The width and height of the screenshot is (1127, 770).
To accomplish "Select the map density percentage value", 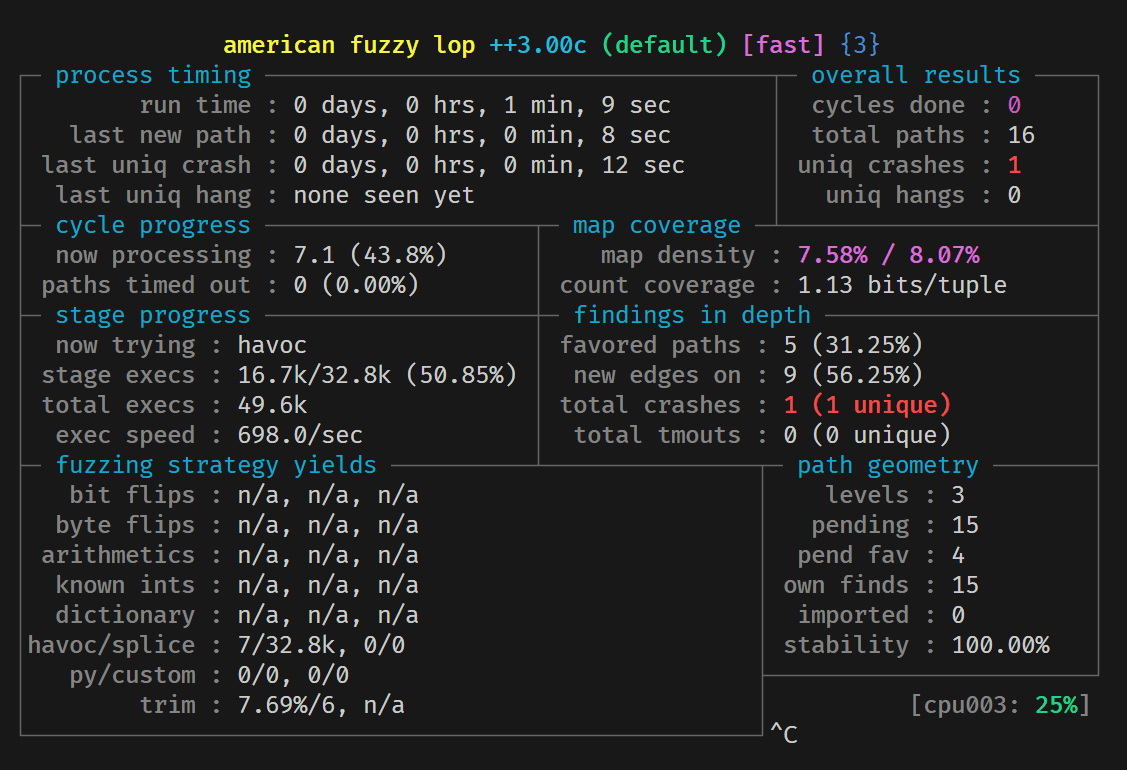I will point(888,255).
